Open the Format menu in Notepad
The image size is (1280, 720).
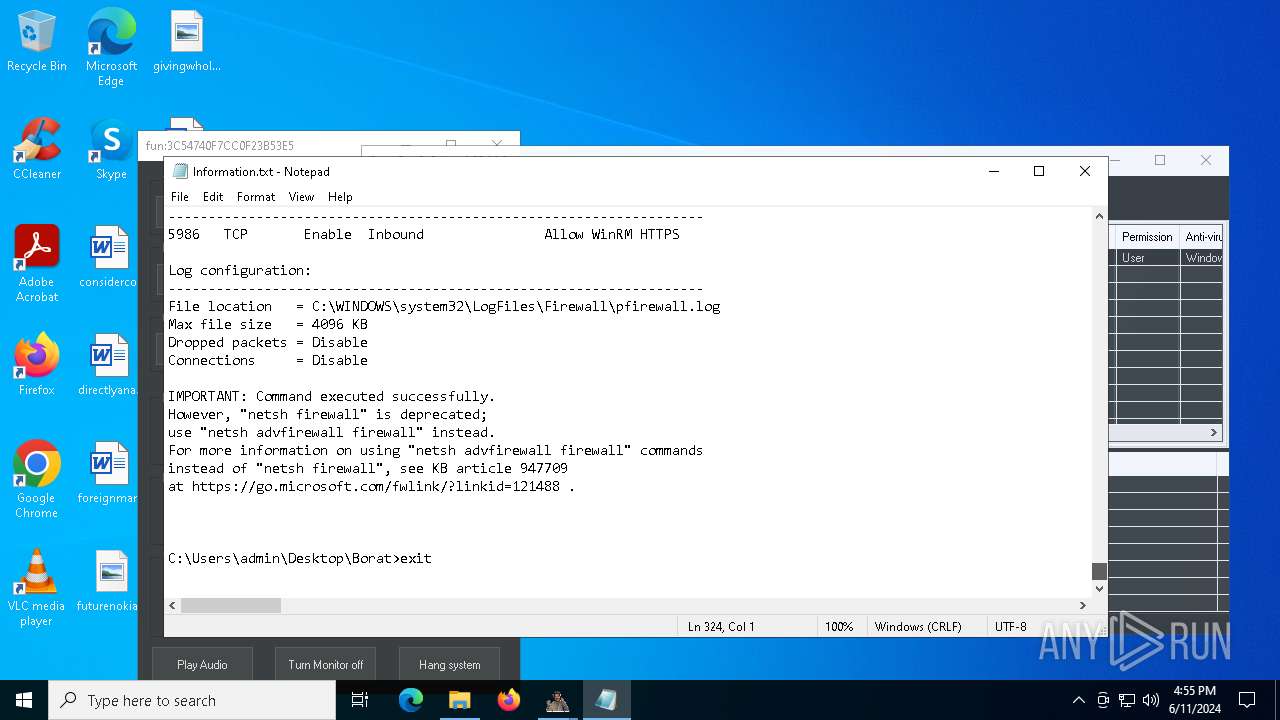click(256, 197)
